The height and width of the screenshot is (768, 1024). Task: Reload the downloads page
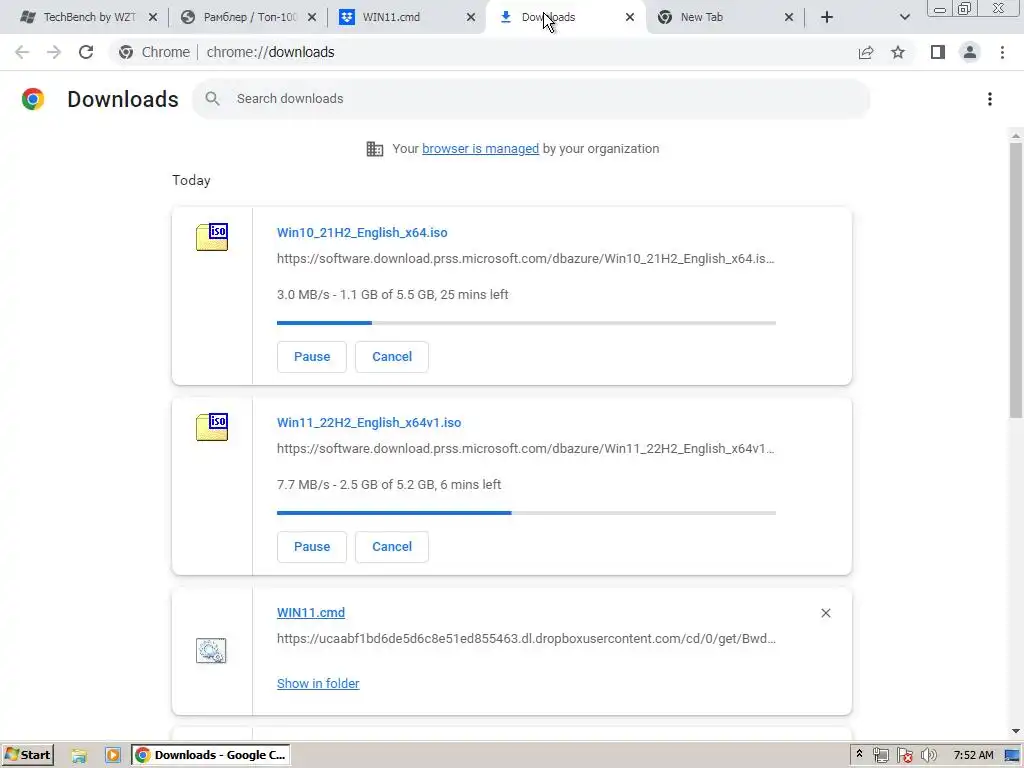tap(86, 52)
